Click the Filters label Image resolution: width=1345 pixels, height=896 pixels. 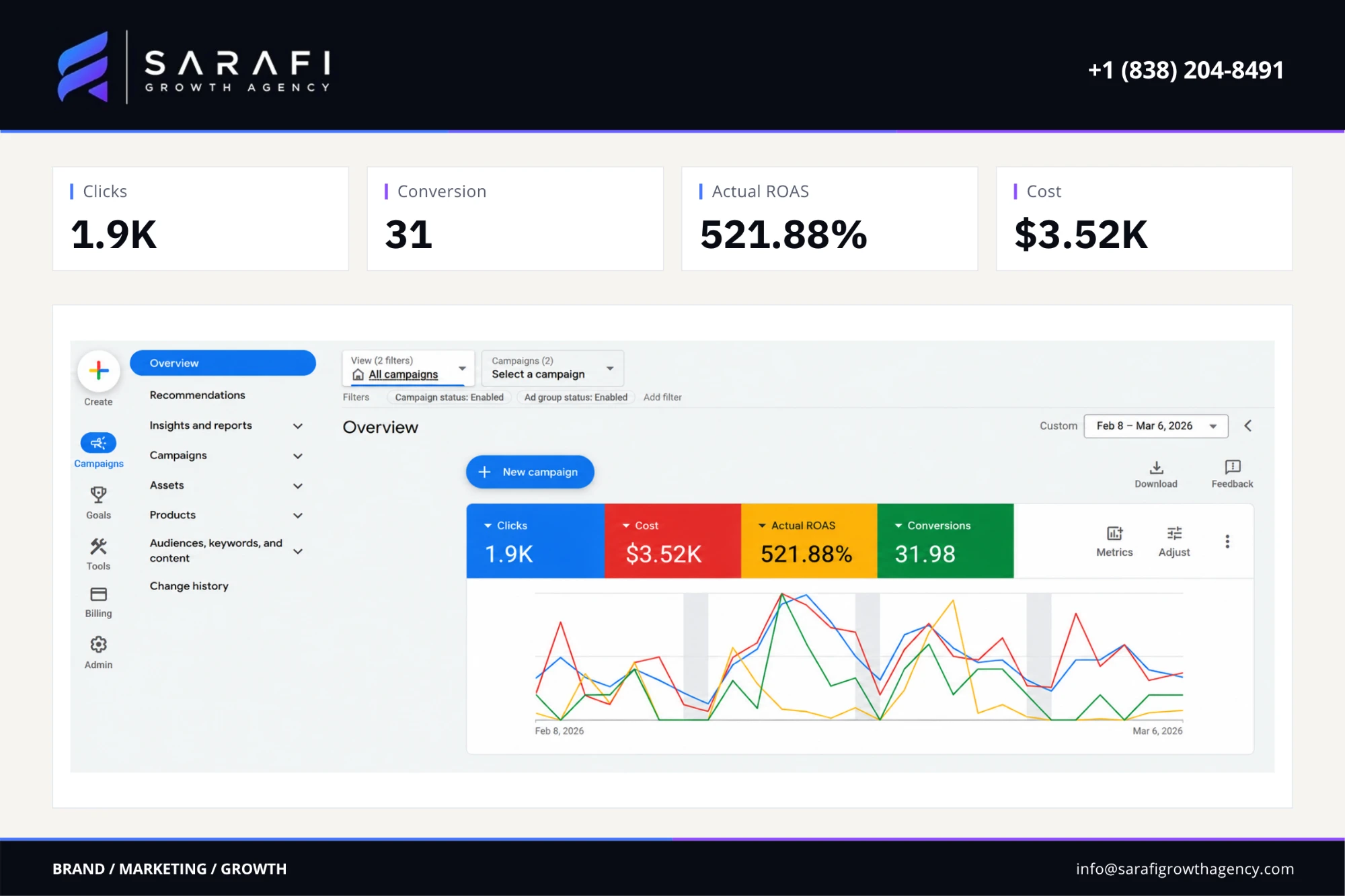356,397
